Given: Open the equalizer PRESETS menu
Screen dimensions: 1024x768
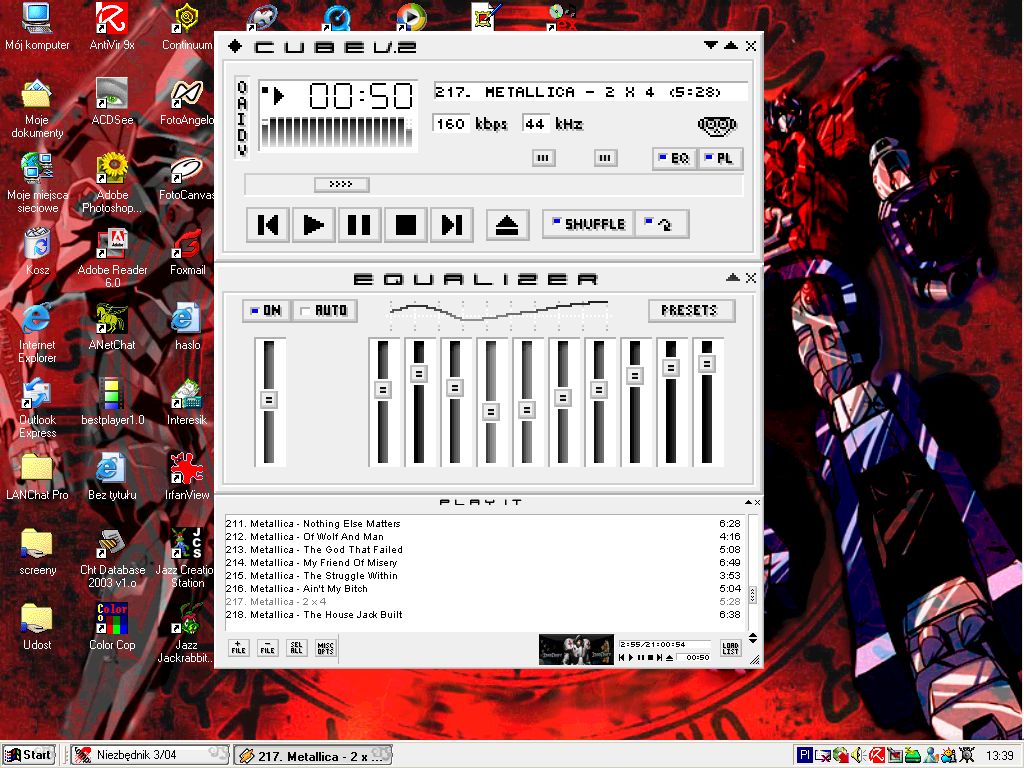Looking at the screenshot, I should 690,311.
